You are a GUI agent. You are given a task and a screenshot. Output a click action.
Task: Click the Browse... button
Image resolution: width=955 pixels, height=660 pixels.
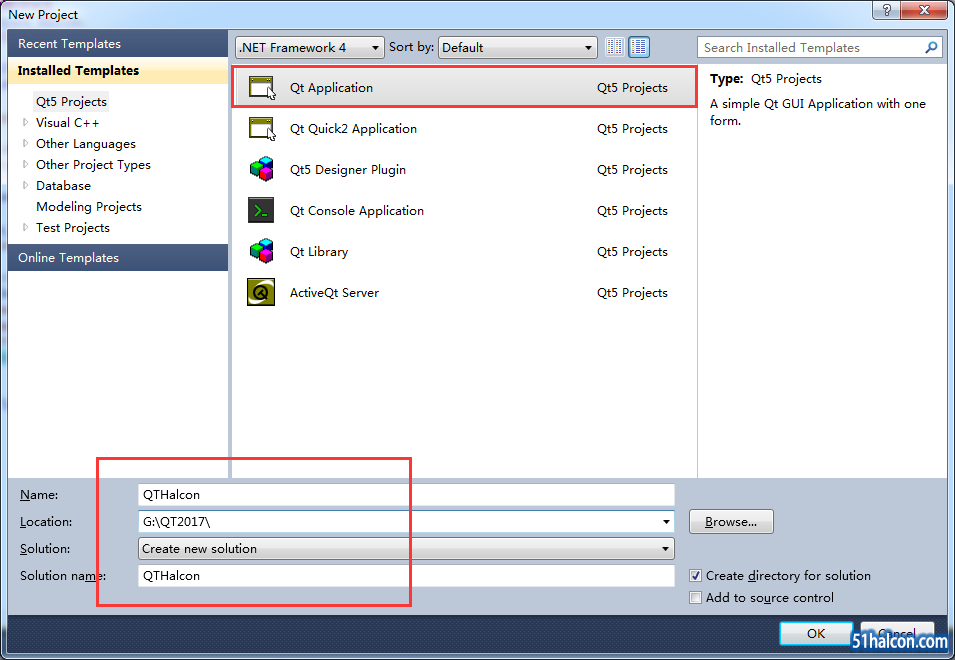click(x=731, y=521)
